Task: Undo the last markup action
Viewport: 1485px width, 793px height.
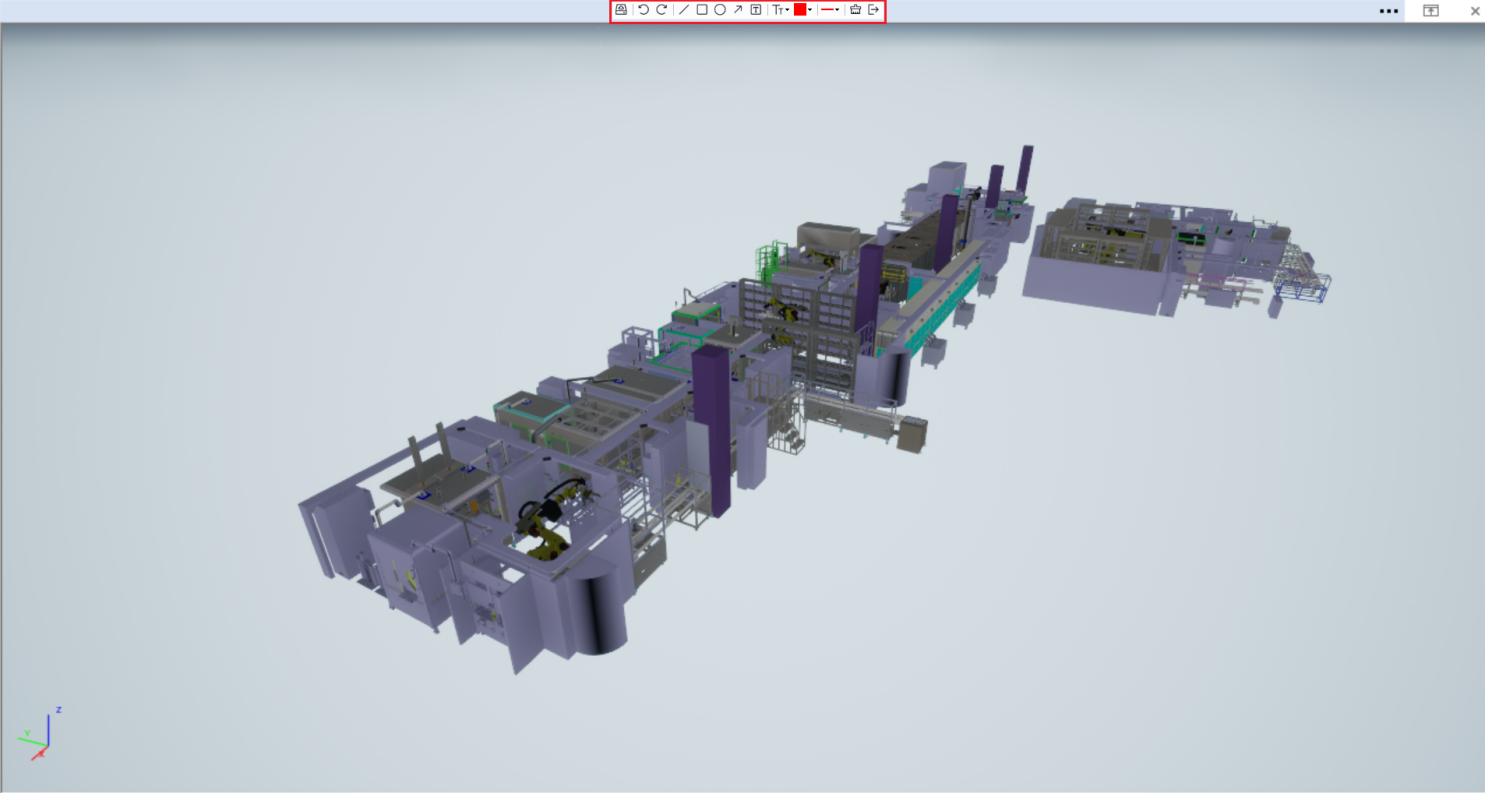Action: (x=643, y=10)
